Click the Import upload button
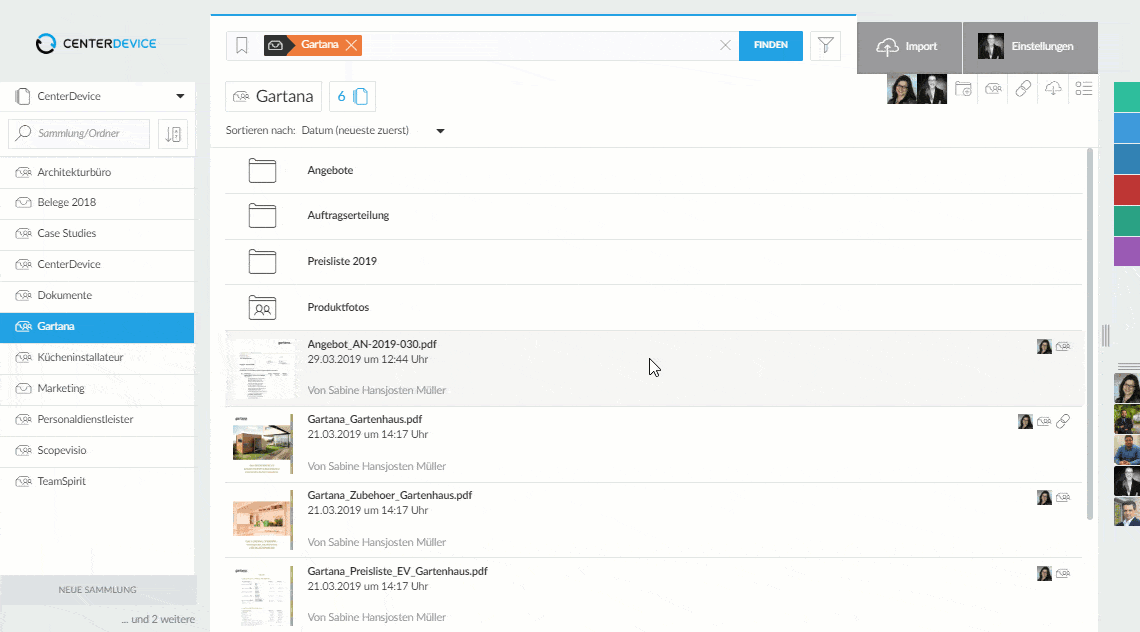Screen dimensions: 1140x632 tap(910, 47)
